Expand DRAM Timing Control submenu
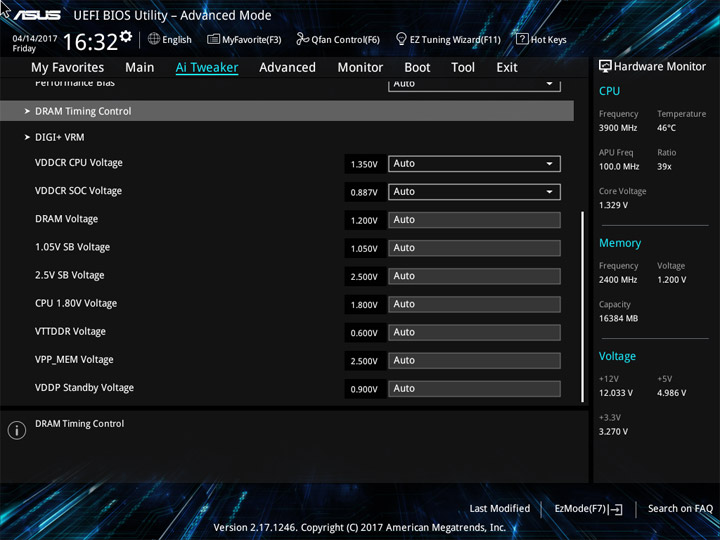The height and width of the screenshot is (540, 720). click(x=287, y=111)
